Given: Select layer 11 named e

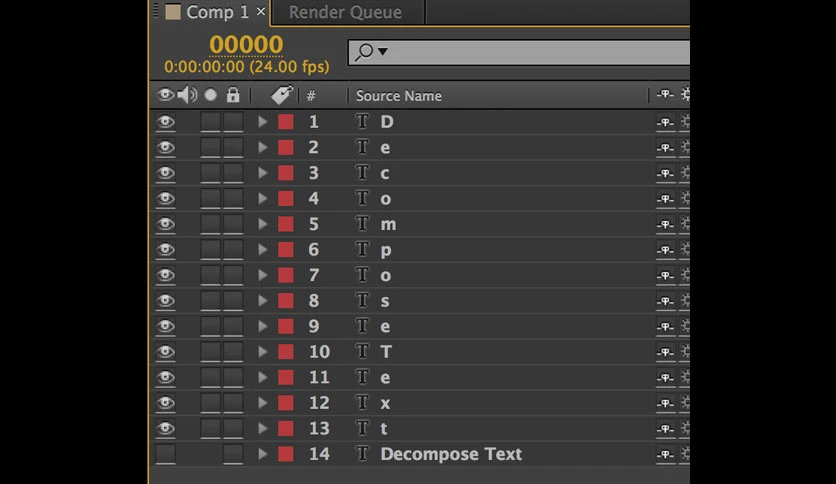Looking at the screenshot, I should (385, 378).
